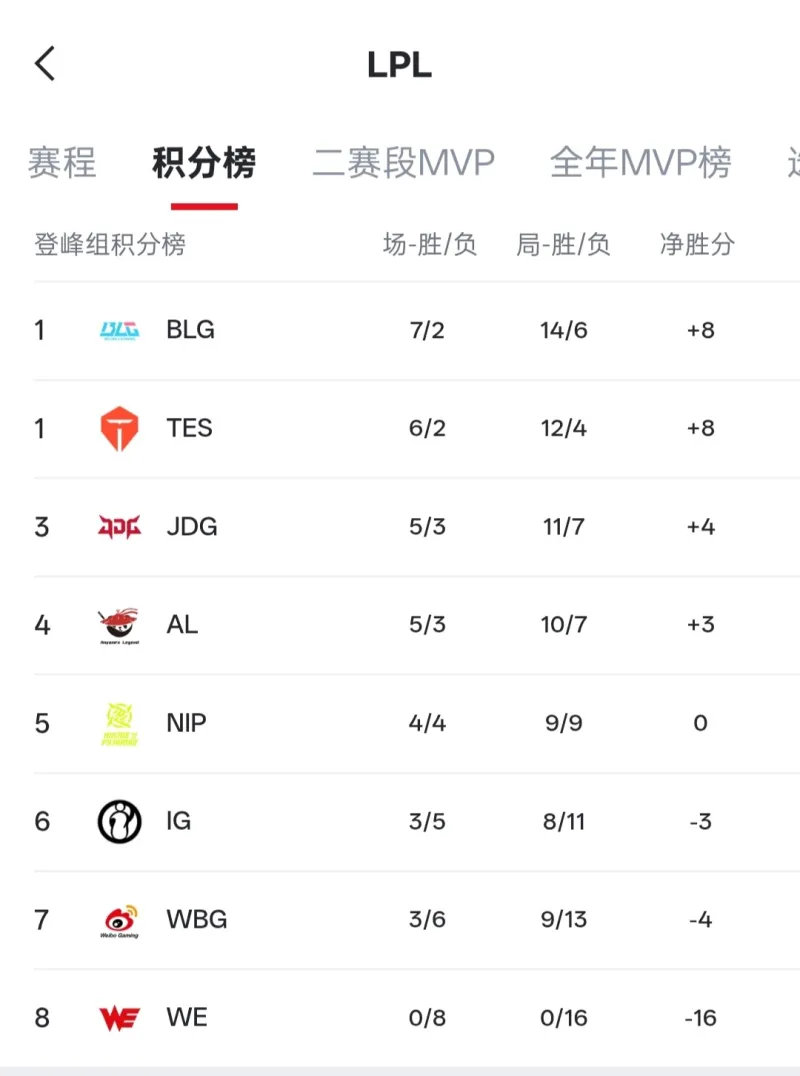
Task: Click the BLG team logo
Action: pos(119,330)
